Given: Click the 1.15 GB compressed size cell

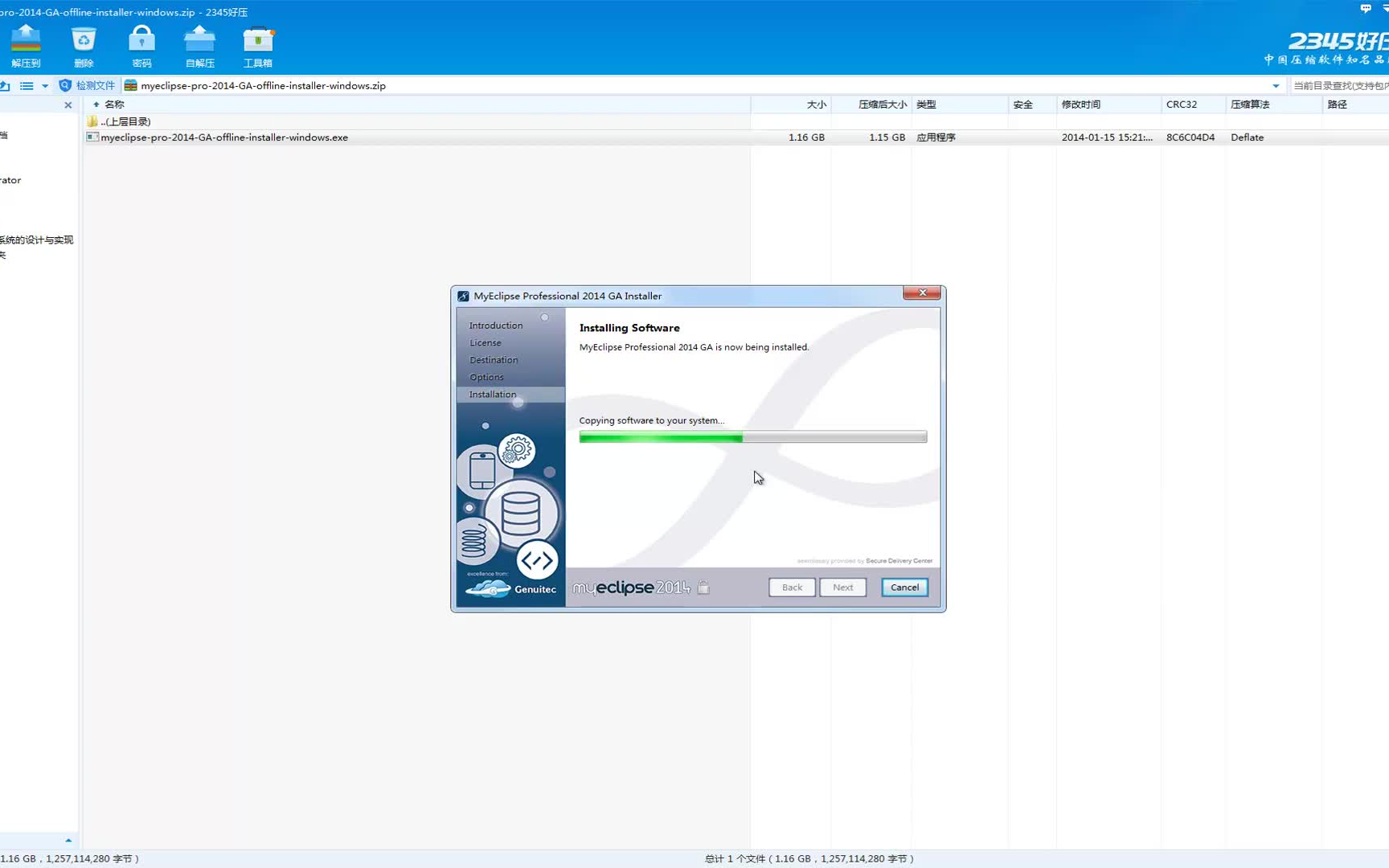Looking at the screenshot, I should point(887,137).
